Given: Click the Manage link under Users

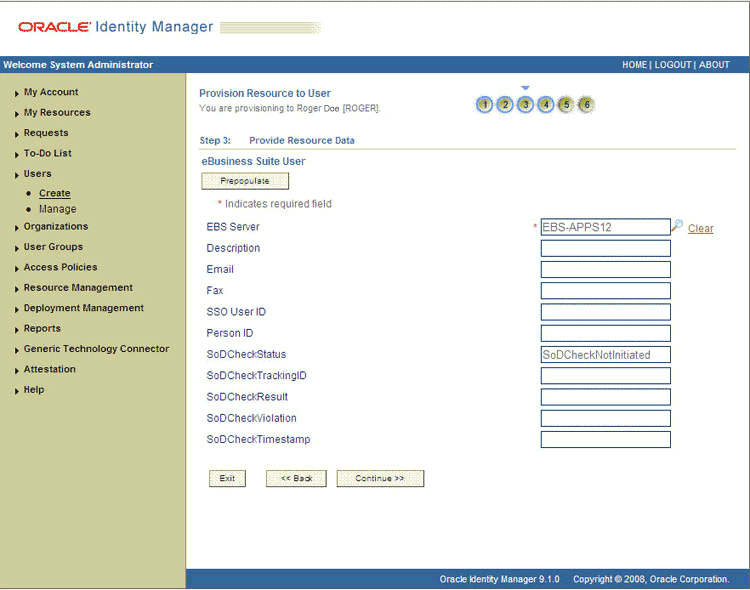Looking at the screenshot, I should click(57, 209).
